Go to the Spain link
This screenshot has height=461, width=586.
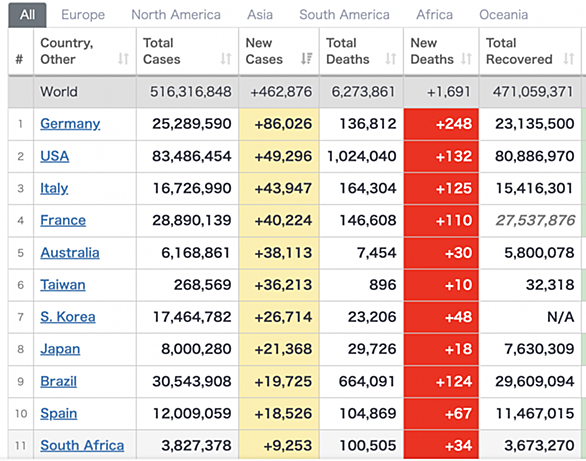click(x=59, y=414)
